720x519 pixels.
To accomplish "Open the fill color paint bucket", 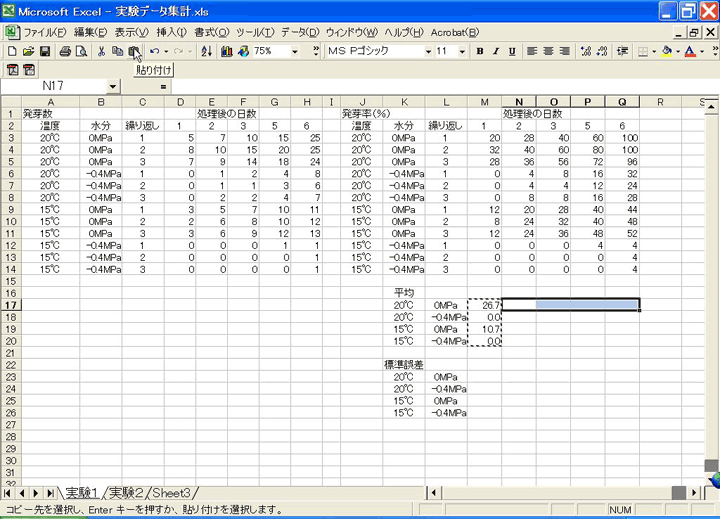I will pos(667,51).
